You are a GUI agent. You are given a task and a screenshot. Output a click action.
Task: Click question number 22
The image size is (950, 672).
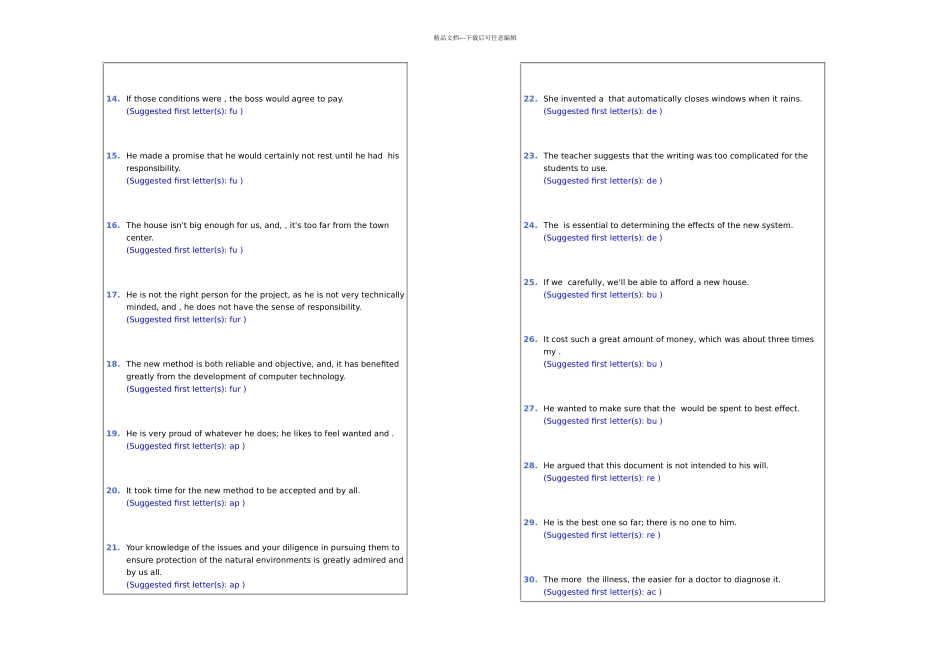pos(531,99)
